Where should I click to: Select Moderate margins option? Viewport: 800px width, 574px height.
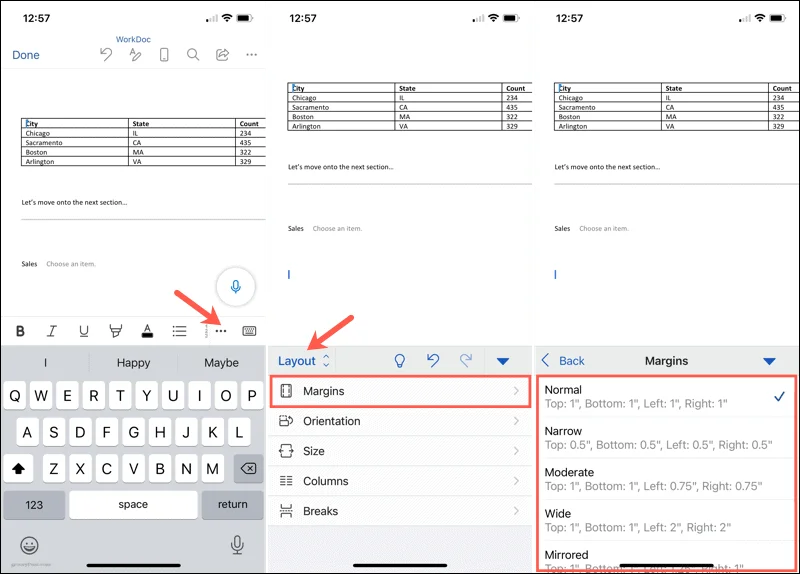coord(666,479)
